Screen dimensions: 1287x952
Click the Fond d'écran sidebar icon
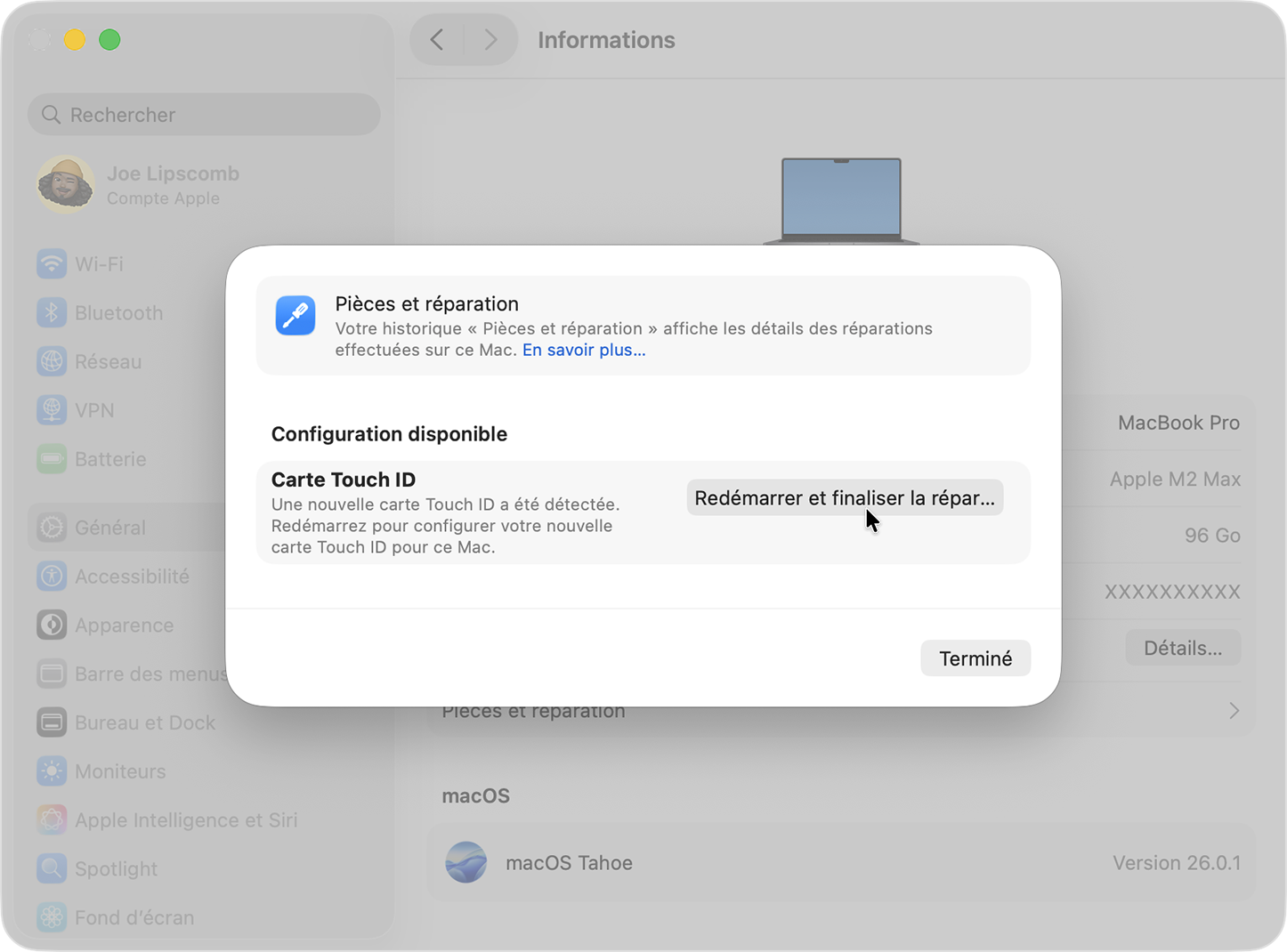pyautogui.click(x=52, y=917)
